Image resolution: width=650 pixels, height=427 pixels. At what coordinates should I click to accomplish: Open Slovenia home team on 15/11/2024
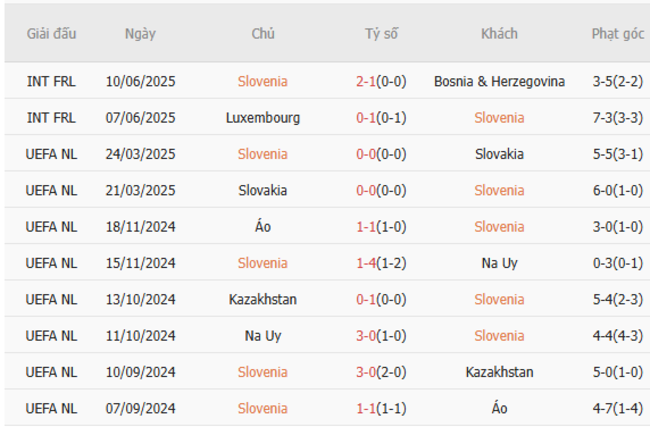pos(263,263)
